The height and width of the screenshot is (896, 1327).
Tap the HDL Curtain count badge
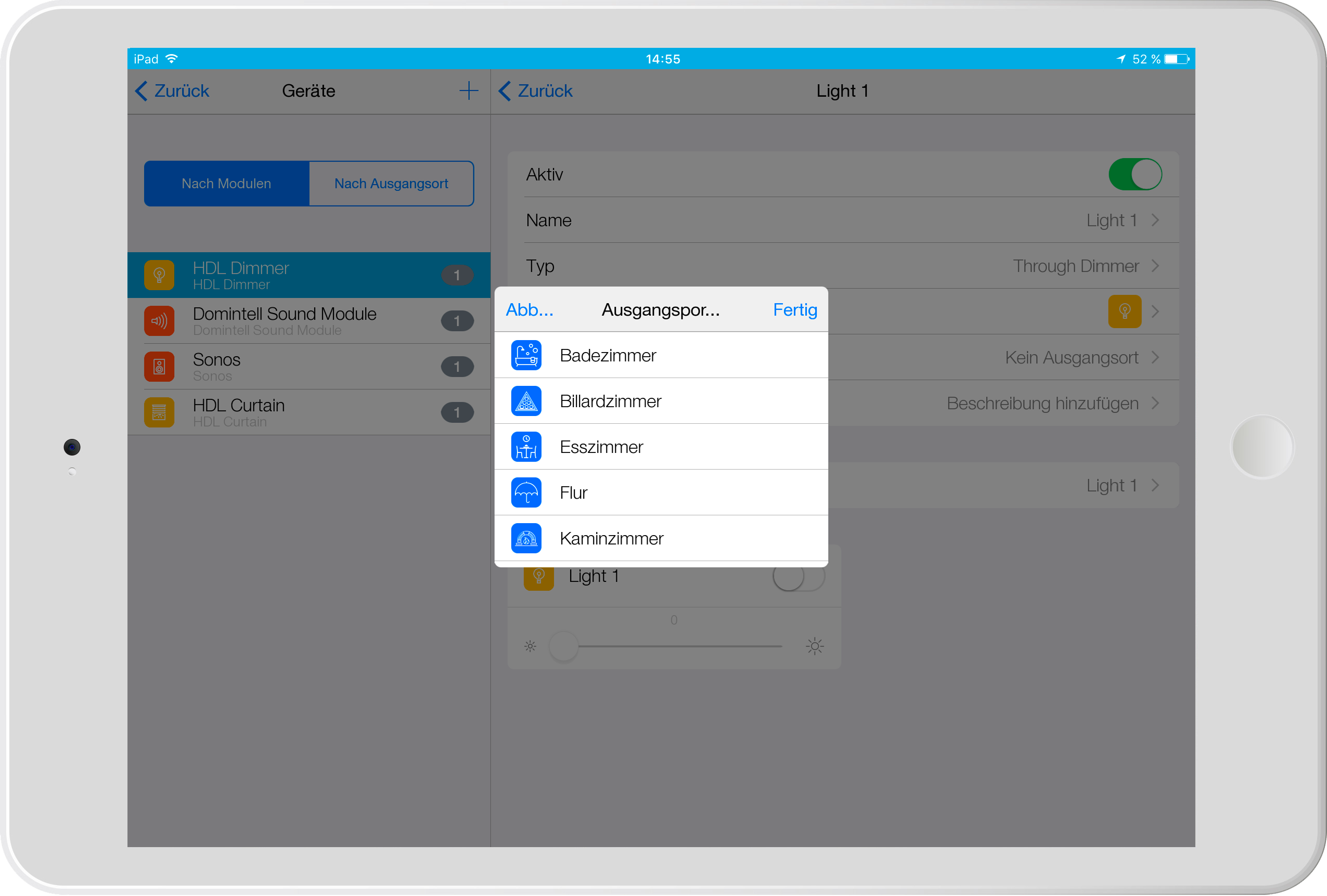[457, 412]
